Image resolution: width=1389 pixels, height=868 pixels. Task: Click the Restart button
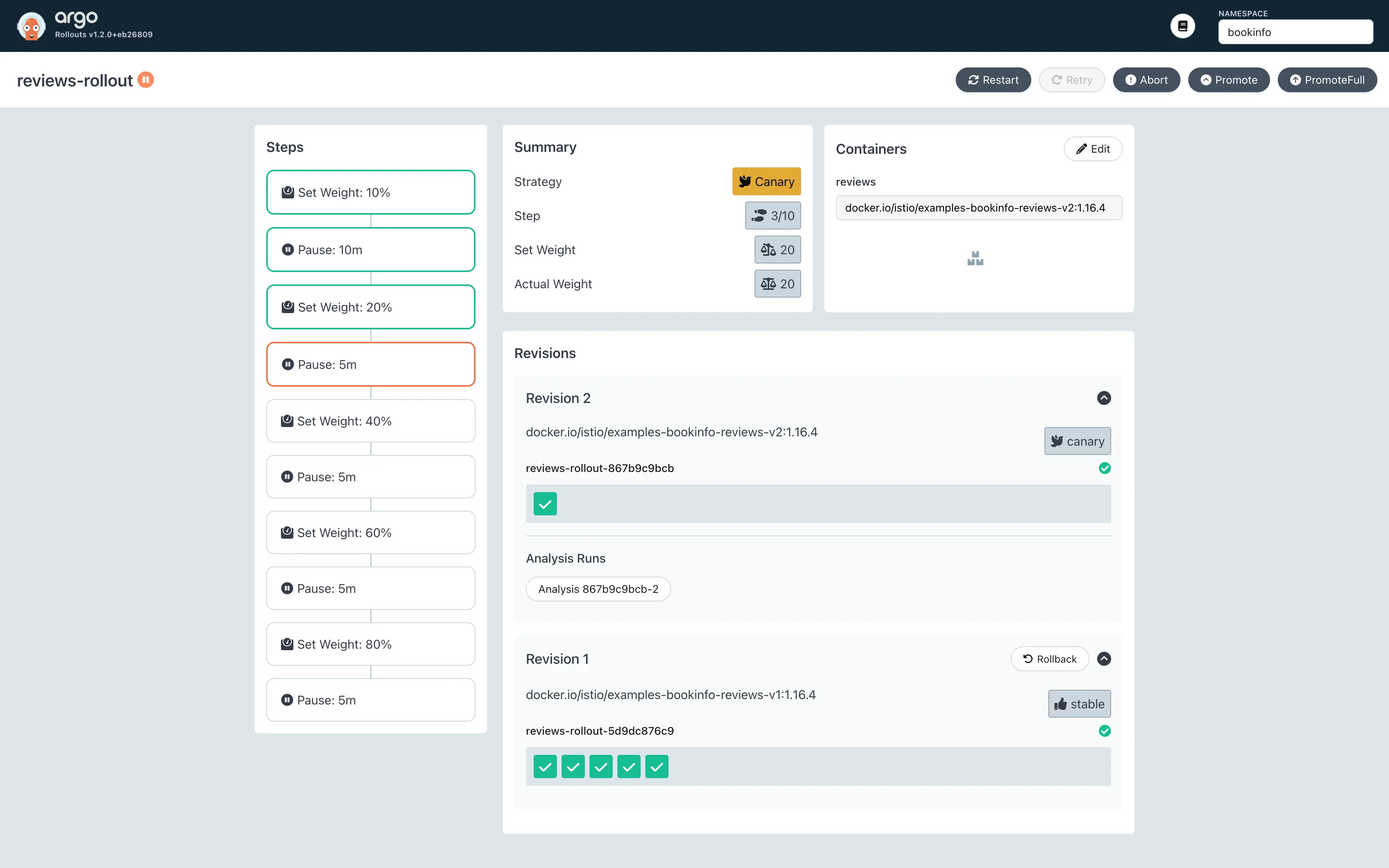[x=993, y=80]
